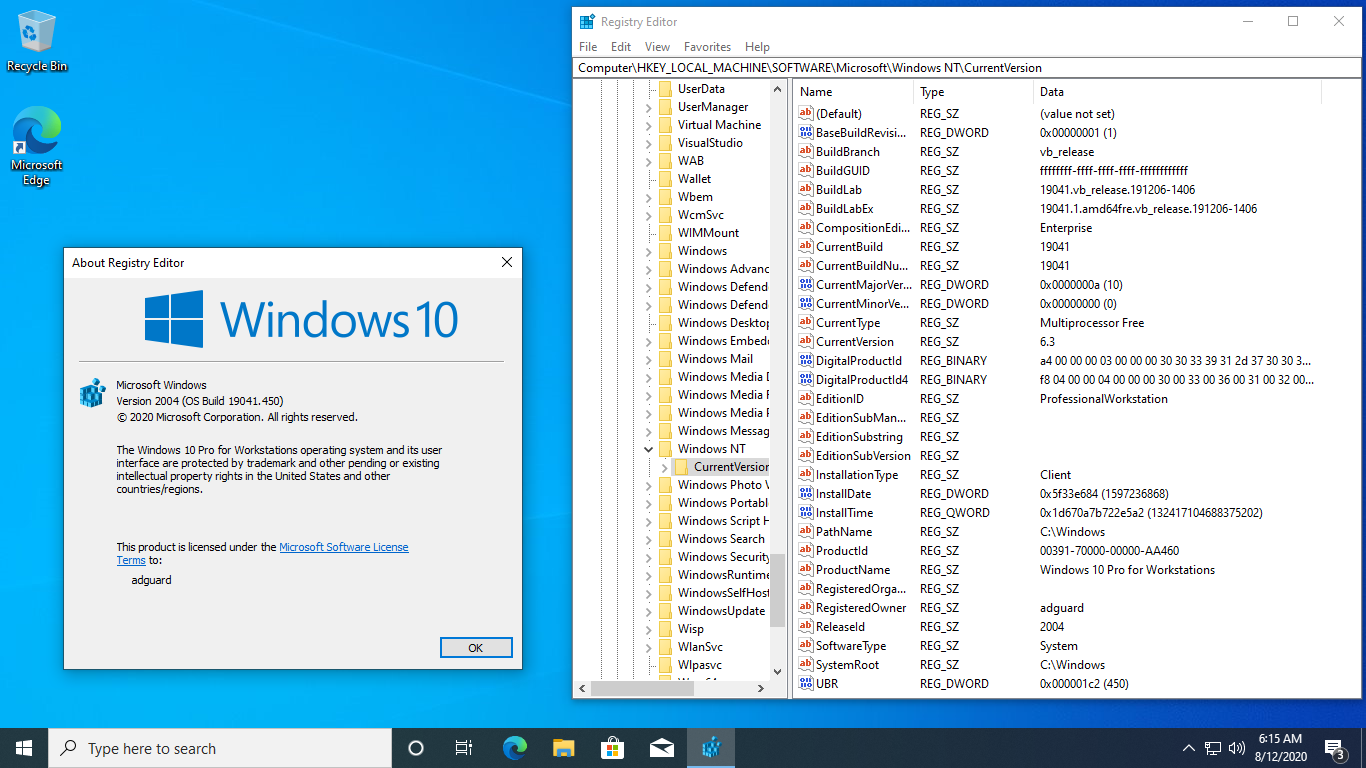Open the File menu
Image resolution: width=1366 pixels, height=768 pixels.
tap(588, 47)
